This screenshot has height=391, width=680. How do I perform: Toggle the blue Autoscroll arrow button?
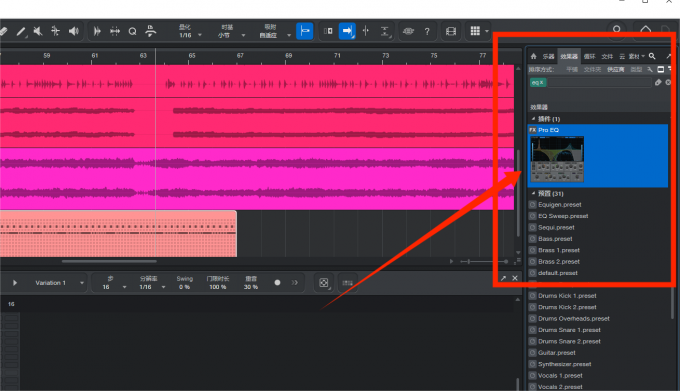pyautogui.click(x=347, y=31)
